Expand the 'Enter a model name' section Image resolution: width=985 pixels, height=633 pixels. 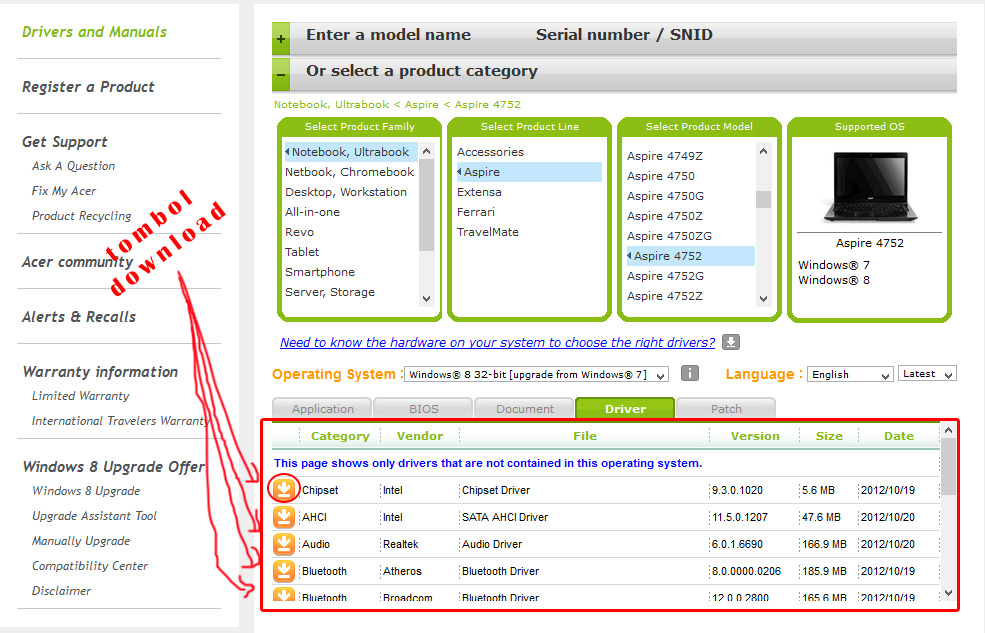coord(281,39)
